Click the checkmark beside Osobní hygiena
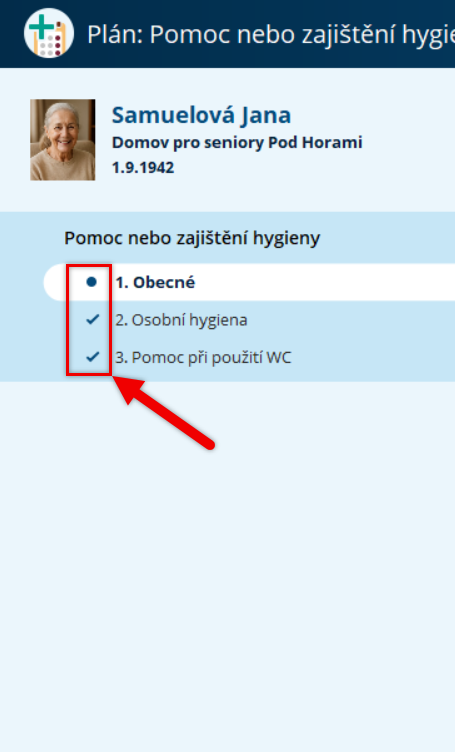 pyautogui.click(x=93, y=319)
